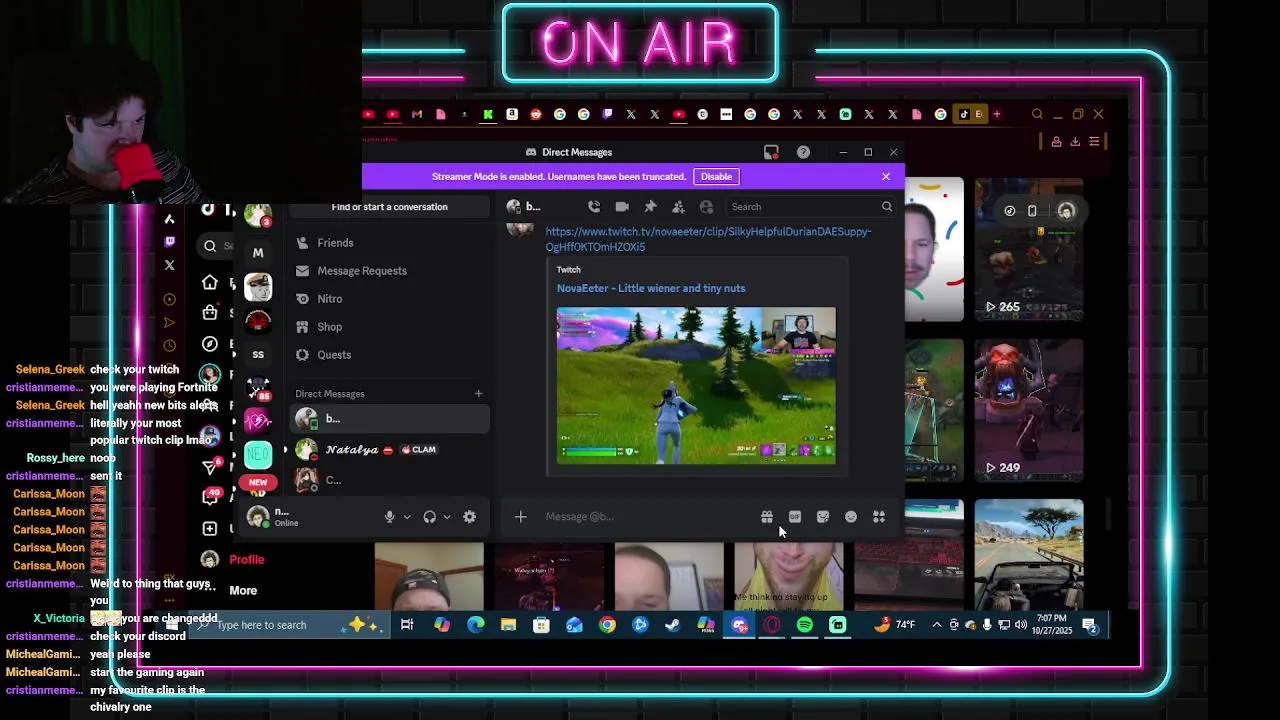Open Apps launcher icon in message bar
1280x720 pixels.
(879, 517)
